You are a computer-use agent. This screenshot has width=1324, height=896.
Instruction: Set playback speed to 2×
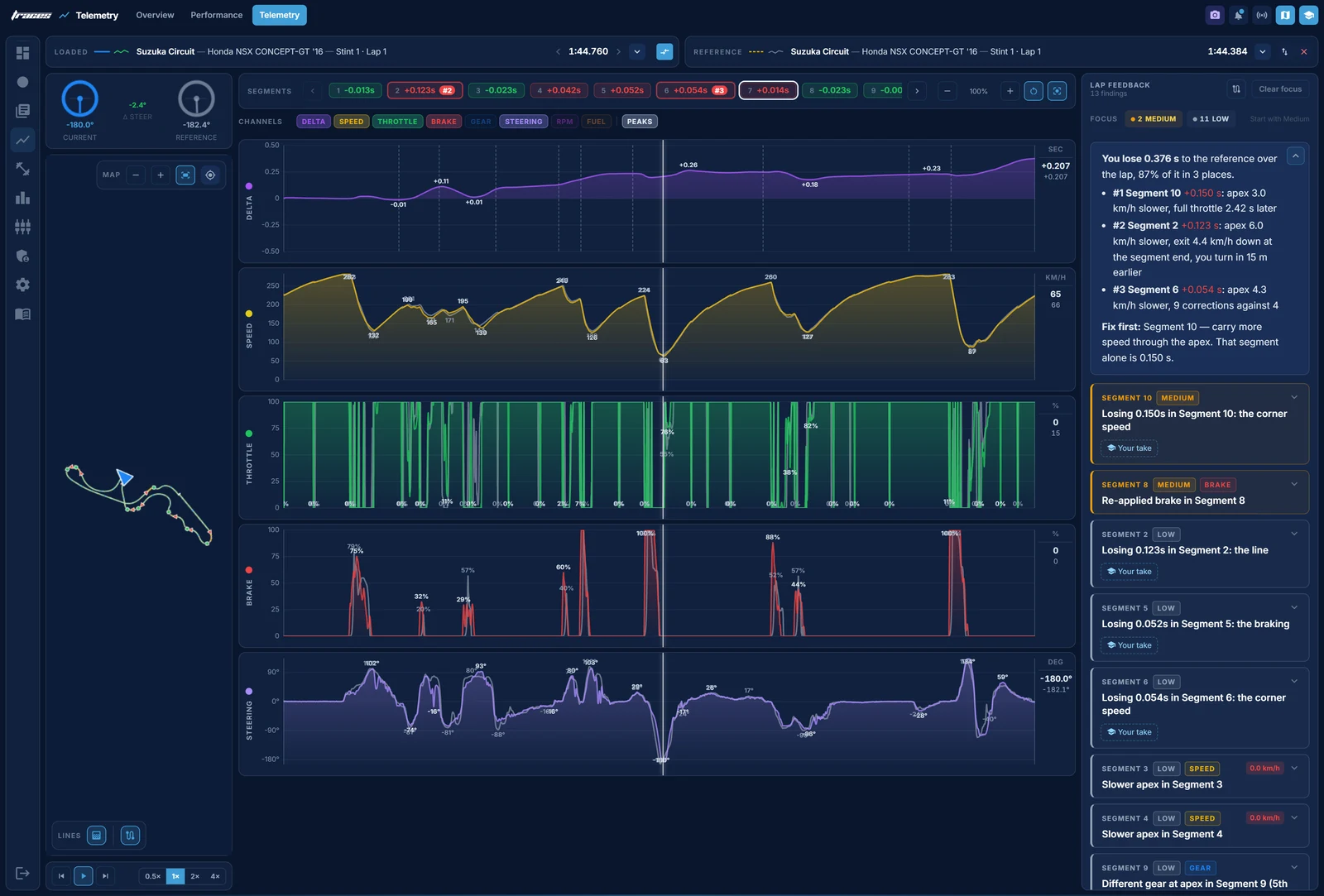point(195,876)
